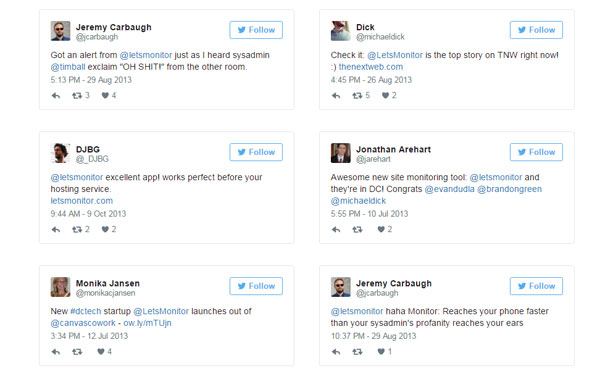Follow Monika Jansen

click(x=256, y=286)
